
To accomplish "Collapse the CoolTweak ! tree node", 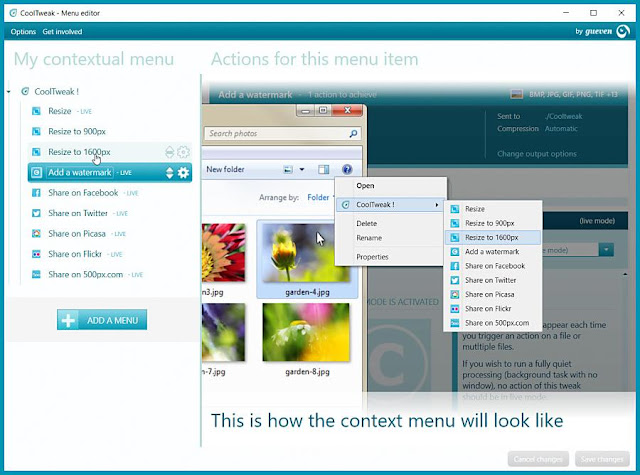I will click(9, 92).
